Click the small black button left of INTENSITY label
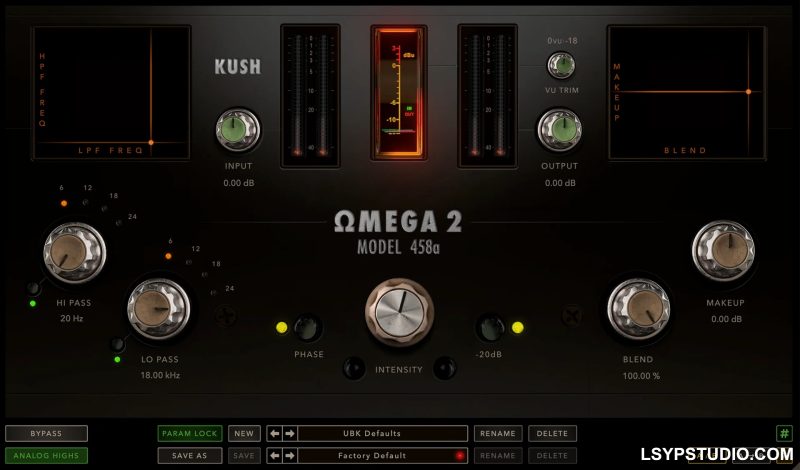800x470 pixels. [354, 368]
